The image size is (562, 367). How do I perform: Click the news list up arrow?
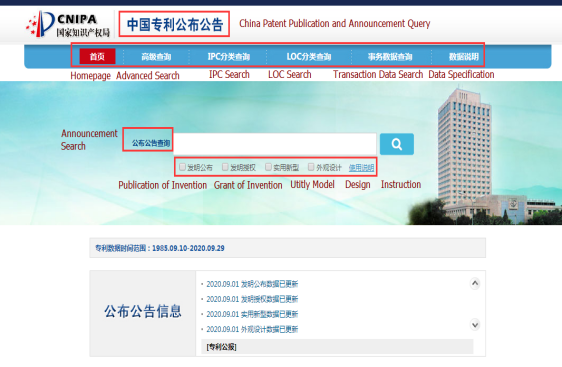pyautogui.click(x=475, y=283)
